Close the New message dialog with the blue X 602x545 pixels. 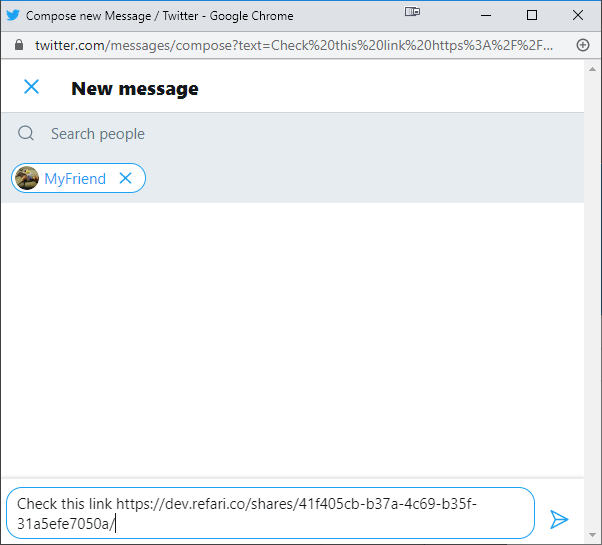tap(31, 87)
